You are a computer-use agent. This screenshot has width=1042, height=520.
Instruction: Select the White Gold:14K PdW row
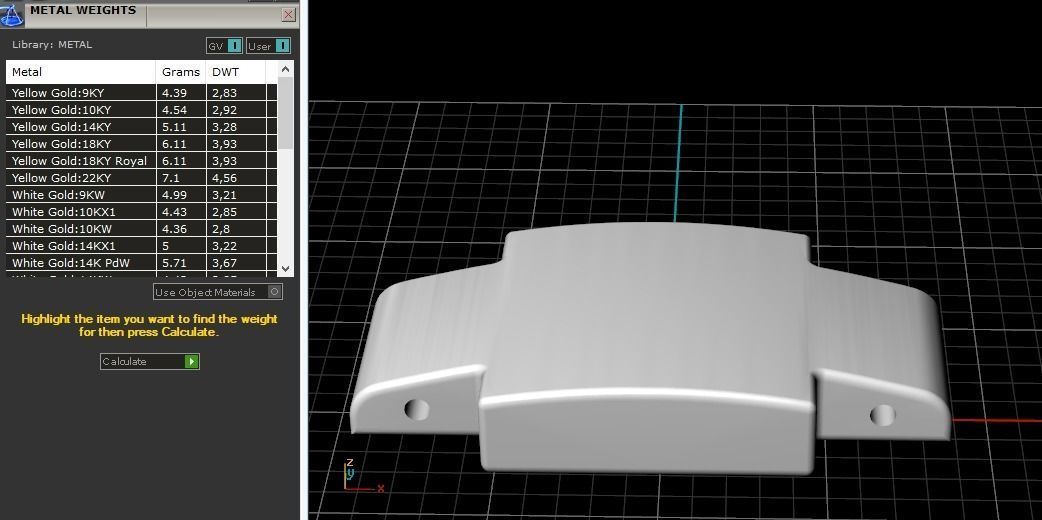tap(142, 263)
